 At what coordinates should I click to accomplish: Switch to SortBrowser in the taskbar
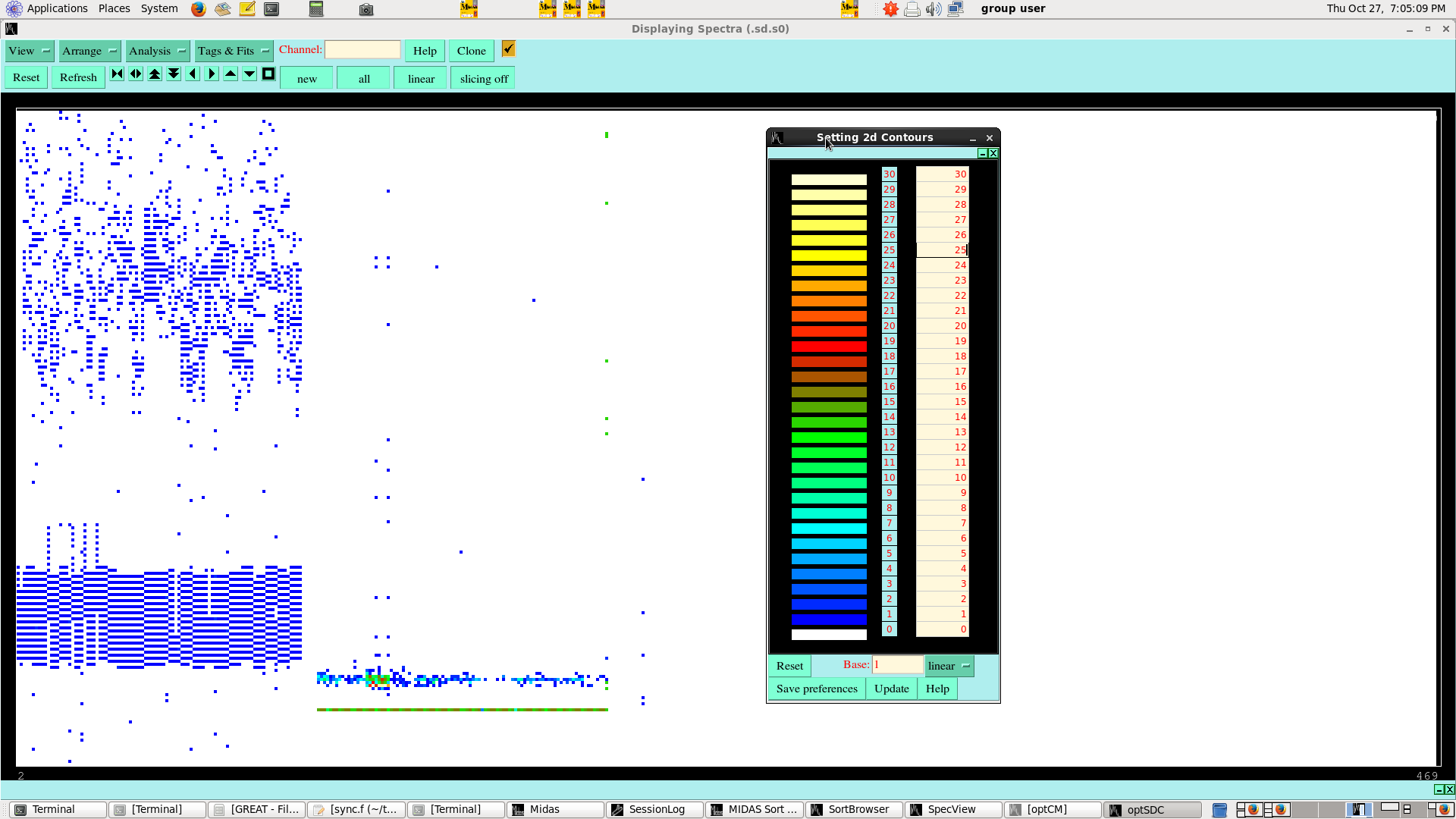854,810
